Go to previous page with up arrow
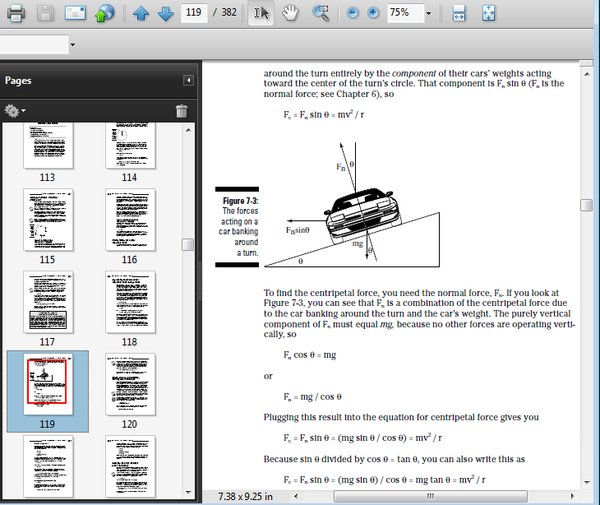The image size is (600, 505). (141, 14)
